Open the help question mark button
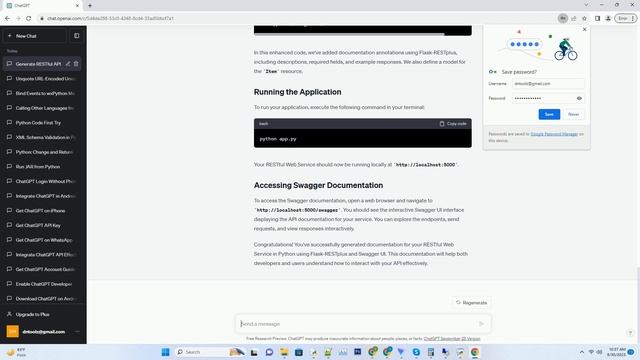 (630, 333)
